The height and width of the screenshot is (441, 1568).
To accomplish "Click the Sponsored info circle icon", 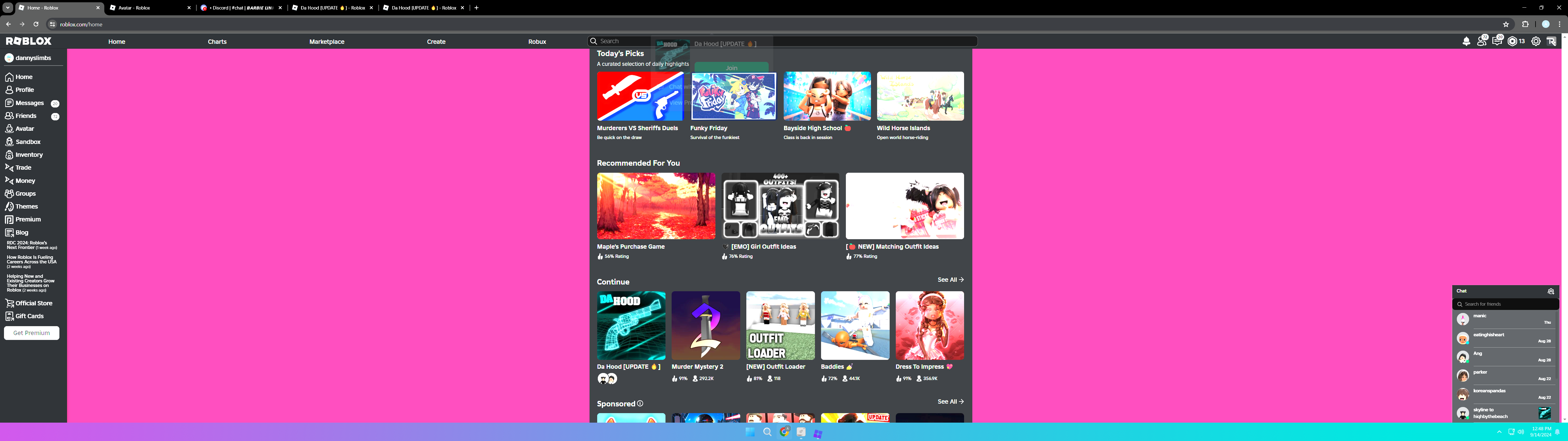I will point(640,403).
